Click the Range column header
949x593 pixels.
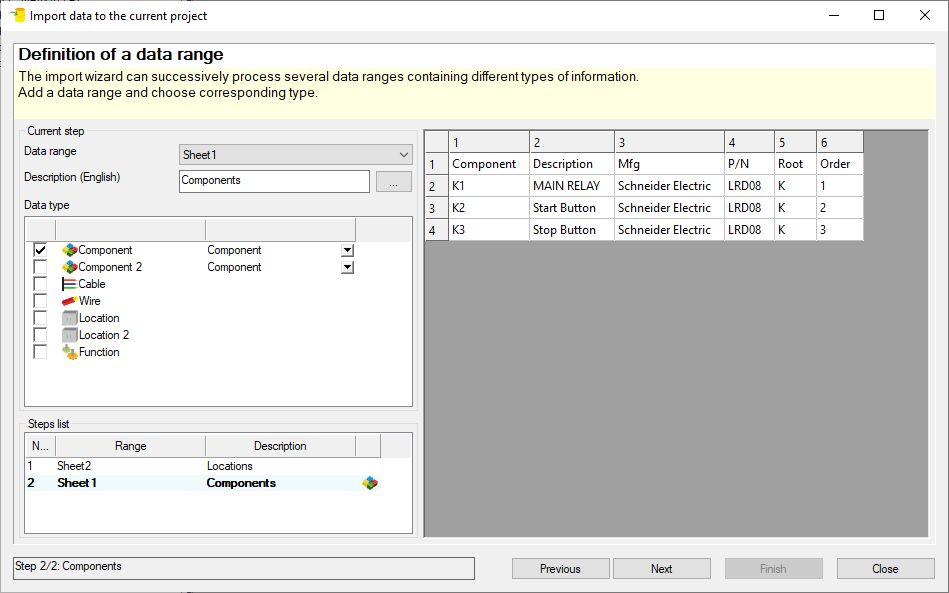(x=131, y=446)
